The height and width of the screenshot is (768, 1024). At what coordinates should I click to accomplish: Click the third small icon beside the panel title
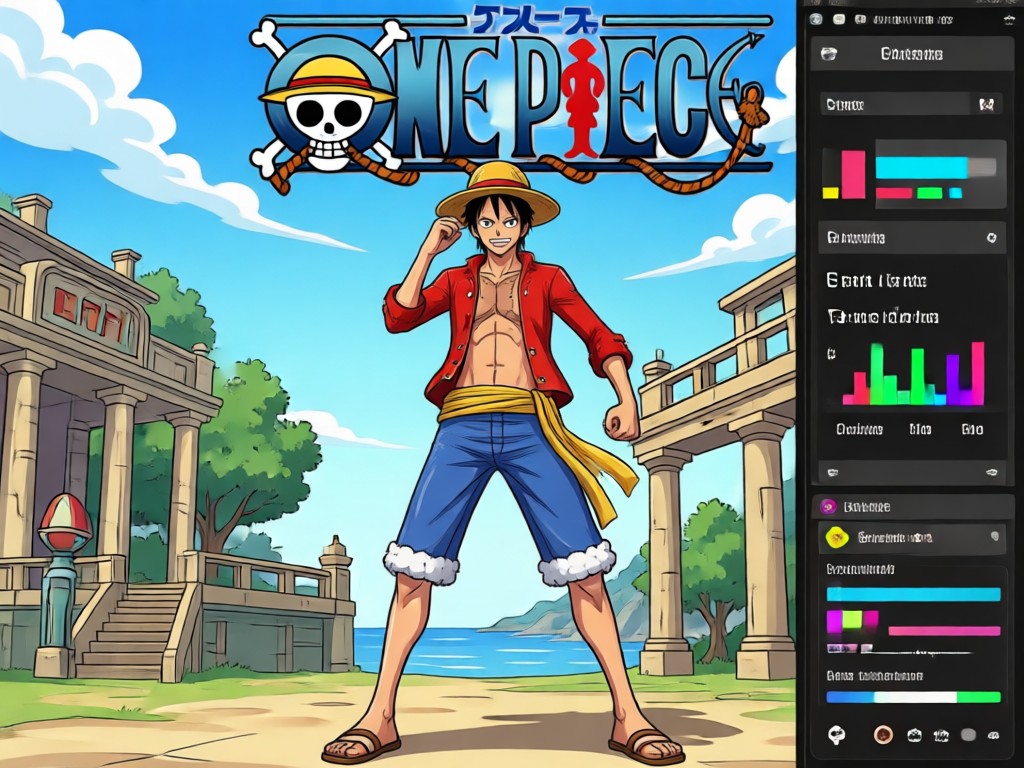[x=860, y=20]
